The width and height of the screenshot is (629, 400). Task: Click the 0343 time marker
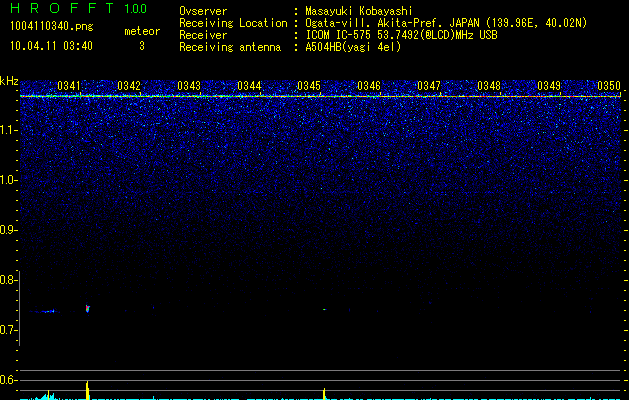click(x=189, y=86)
